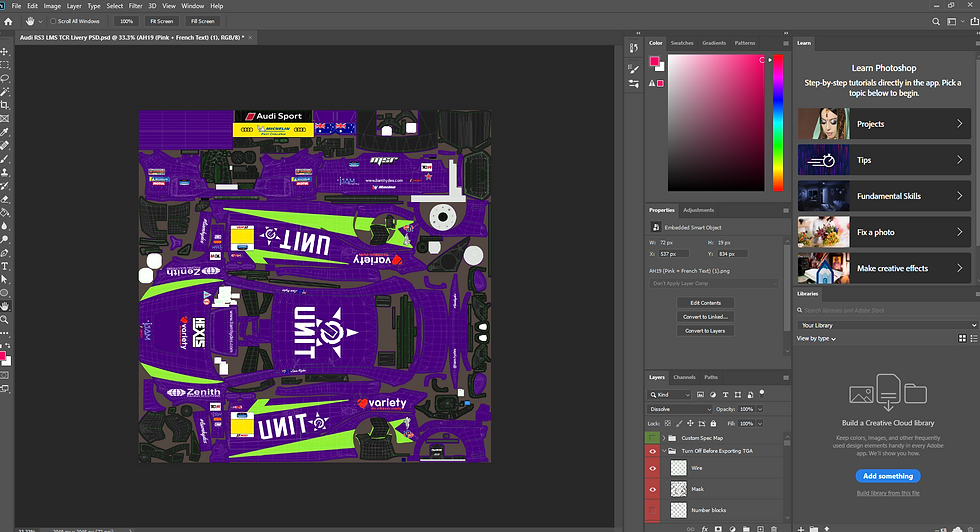980x532 pixels.
Task: Select the Rectangular Marquee tool
Action: [4, 65]
